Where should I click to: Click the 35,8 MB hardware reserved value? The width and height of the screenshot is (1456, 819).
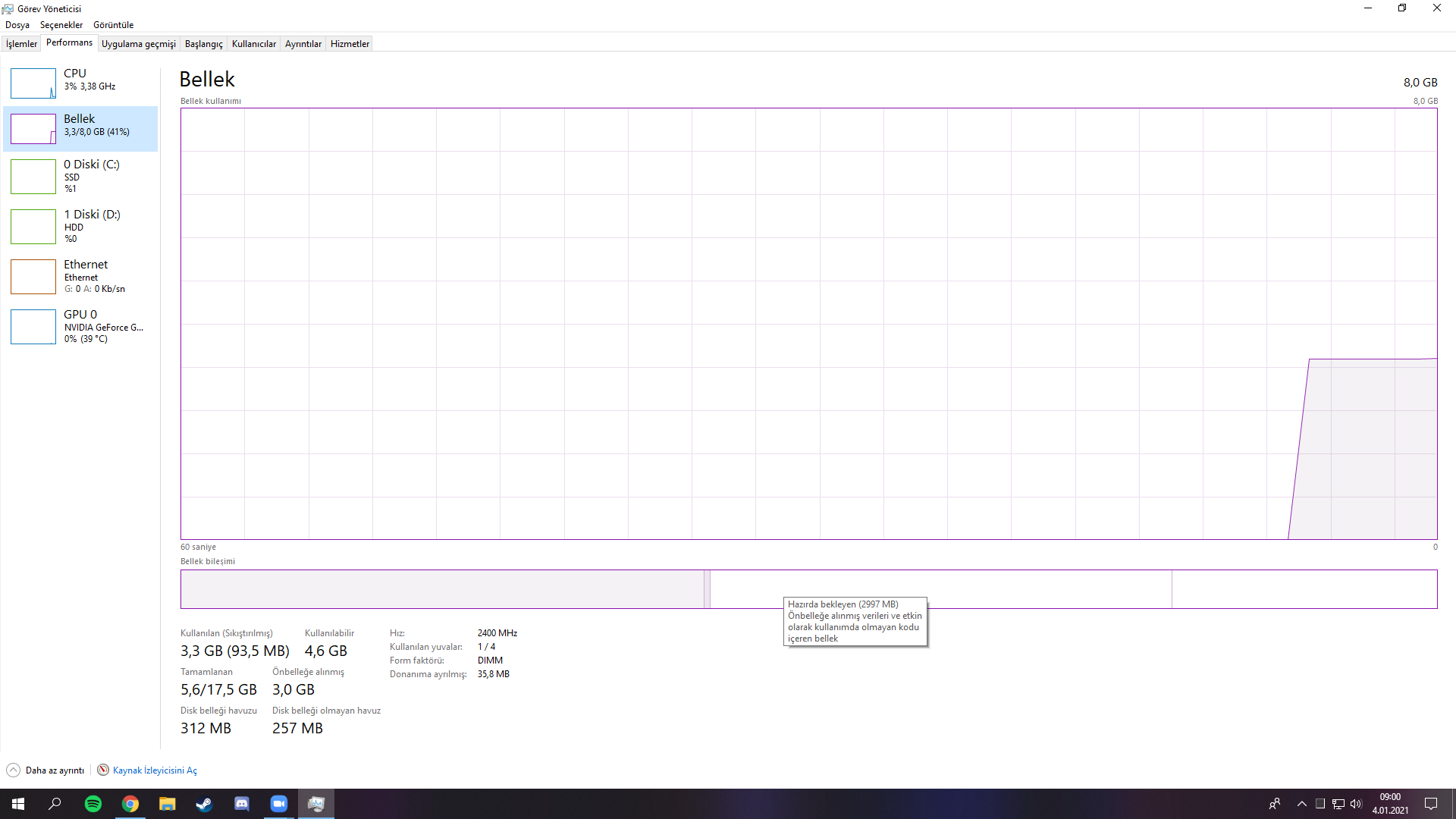tap(494, 674)
